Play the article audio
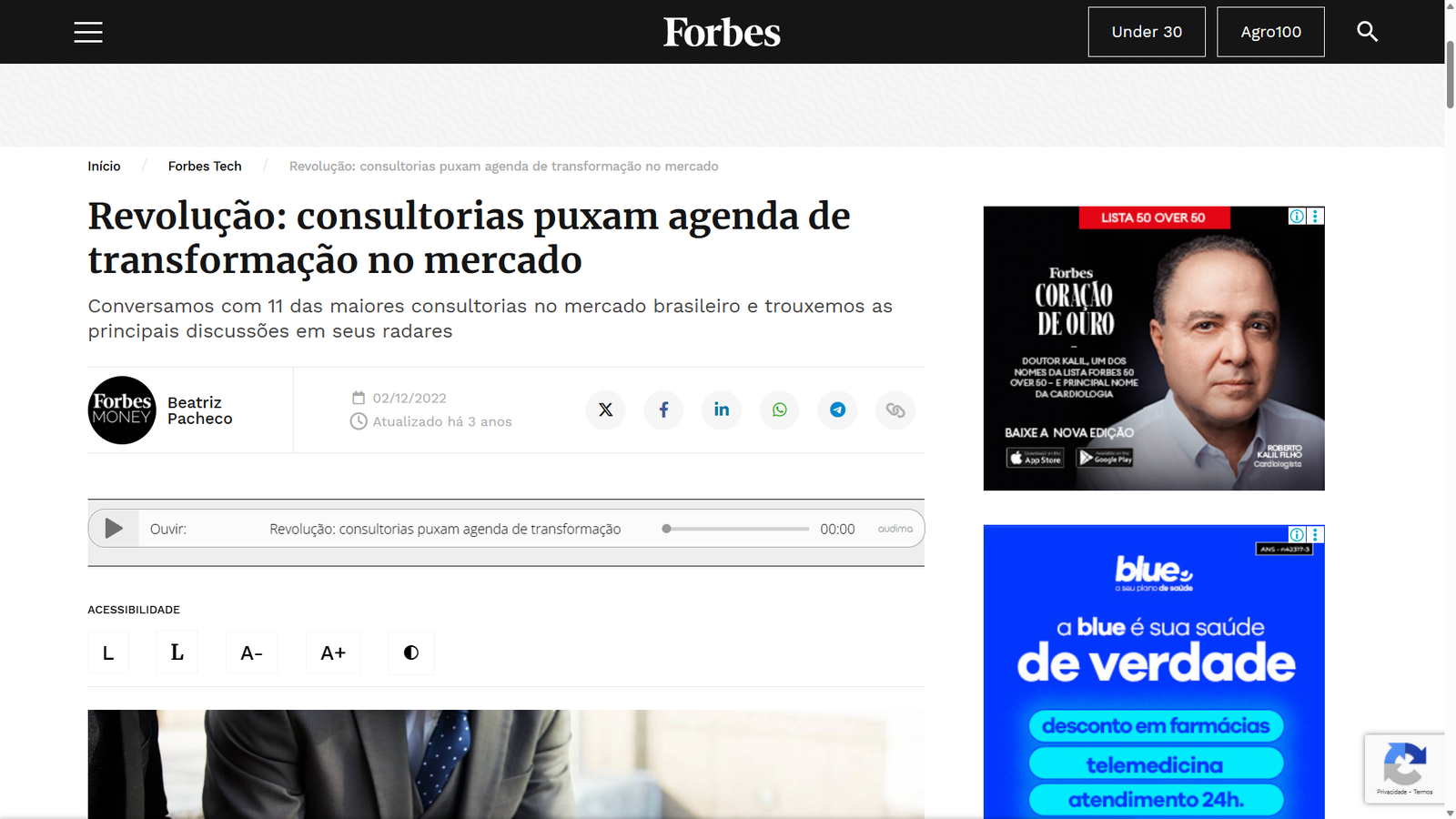This screenshot has height=819, width=1456. pos(114,529)
